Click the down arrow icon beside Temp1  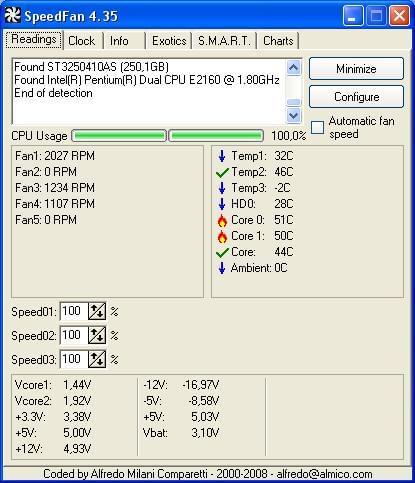tap(222, 156)
